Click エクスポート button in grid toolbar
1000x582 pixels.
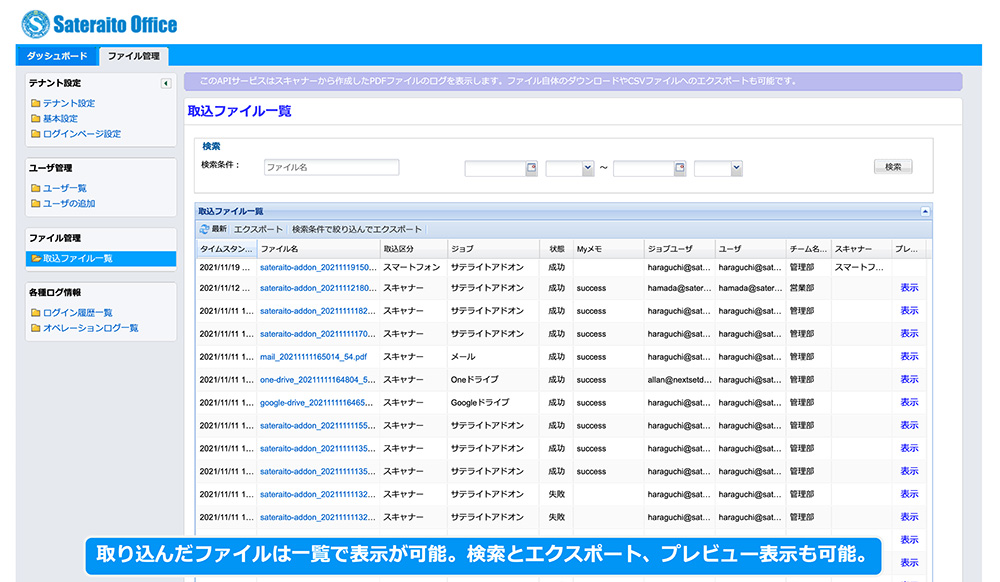point(258,229)
